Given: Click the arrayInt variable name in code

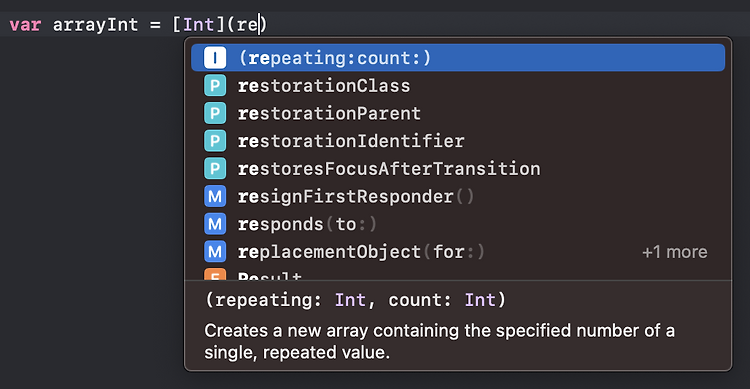Looking at the screenshot, I should 95,24.
